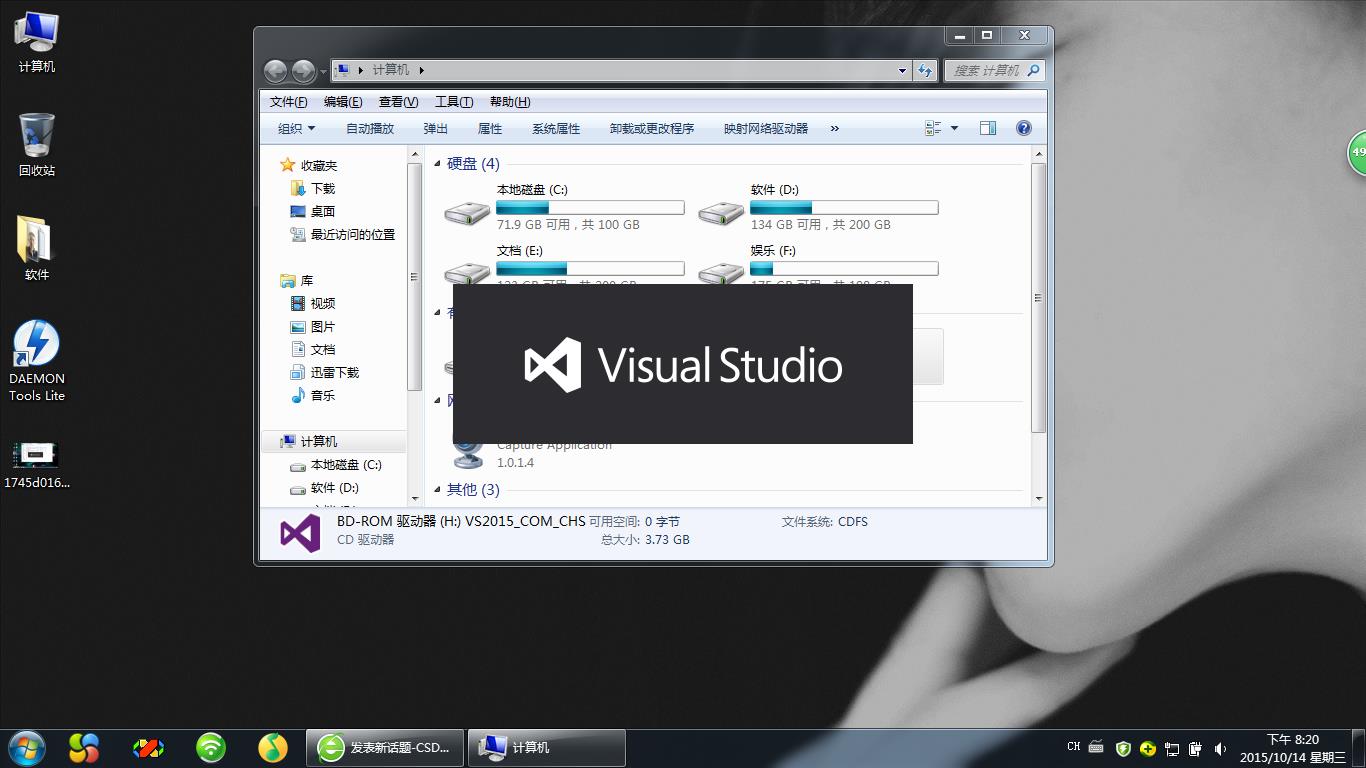Select 桌面 in the navigation pane

point(312,211)
